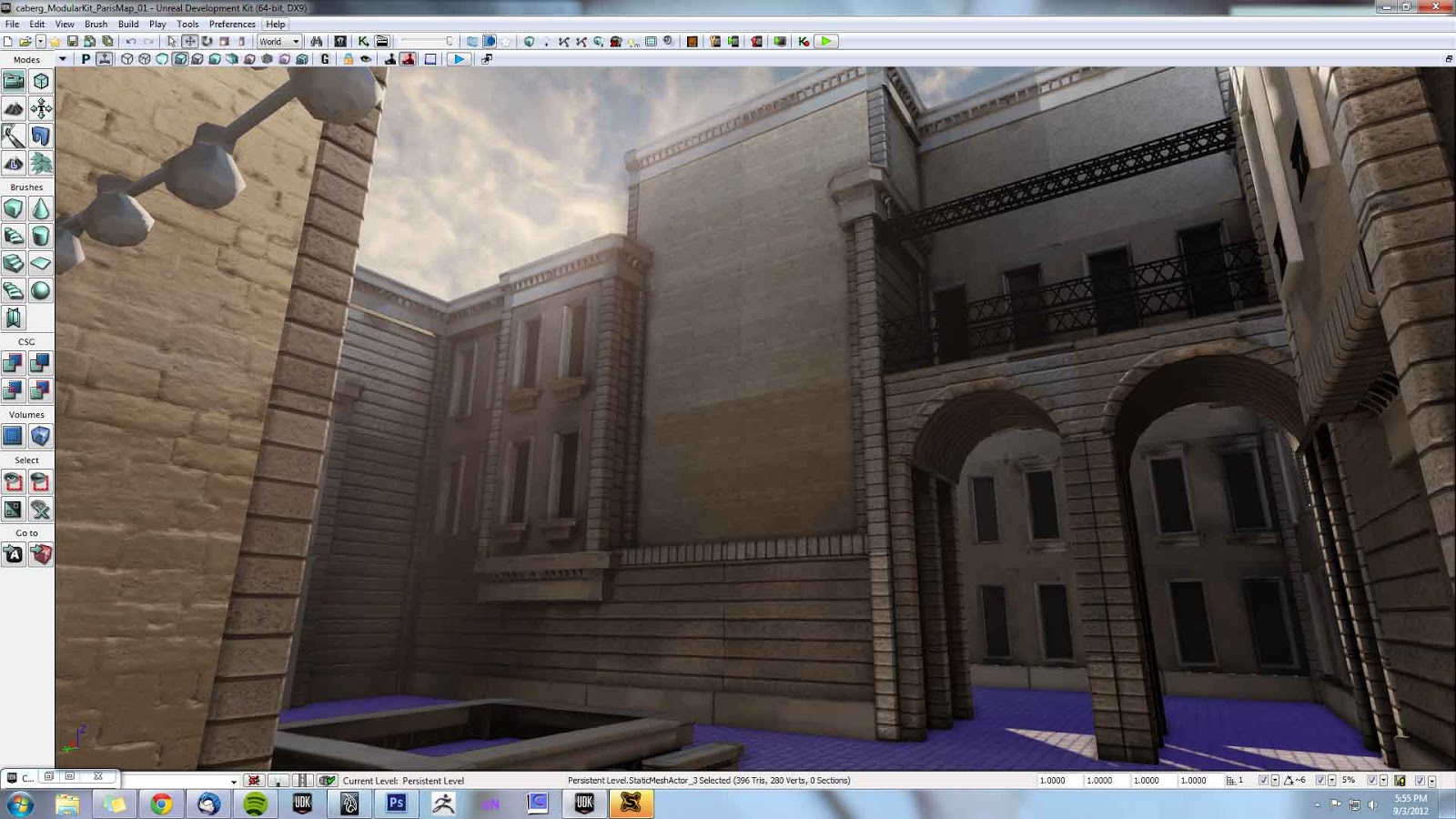This screenshot has height=819, width=1456.
Task: Switch to Camera mode in Modes panel
Action: tap(14, 81)
